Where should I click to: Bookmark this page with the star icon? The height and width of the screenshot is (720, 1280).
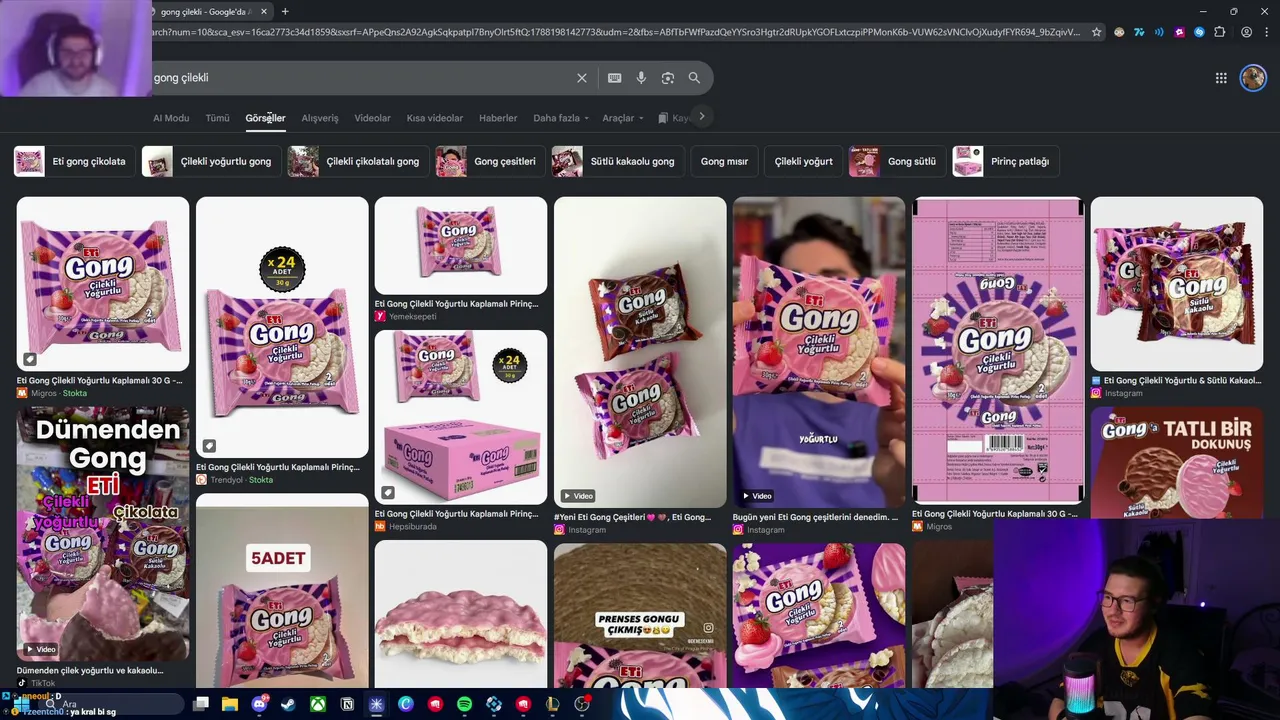pos(1097,32)
